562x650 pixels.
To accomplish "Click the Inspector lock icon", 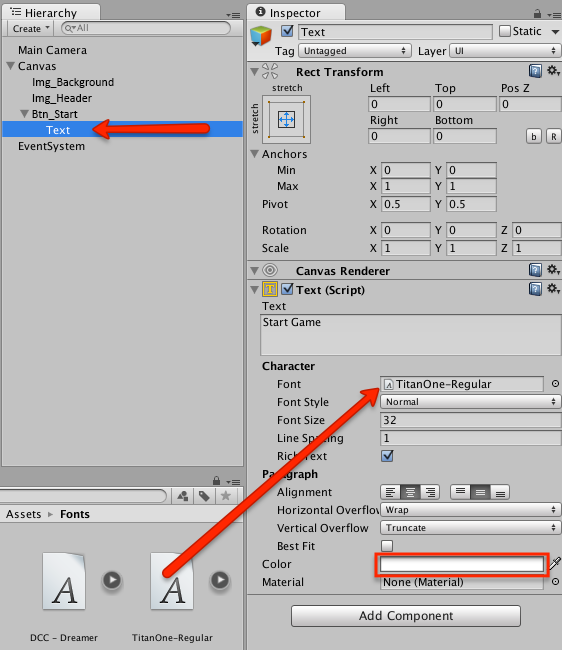I will 537,14.
